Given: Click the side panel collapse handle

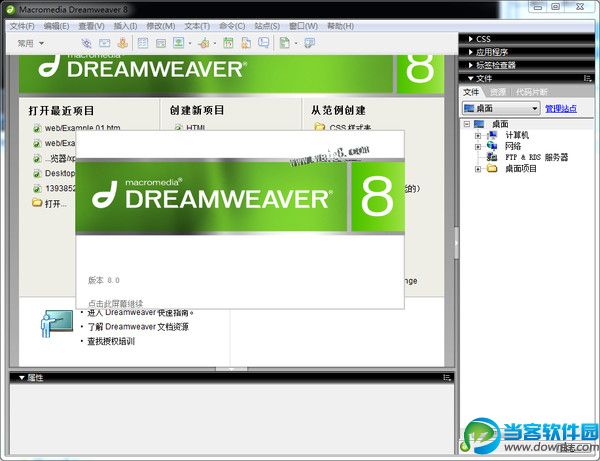Looking at the screenshot, I should point(457,243).
